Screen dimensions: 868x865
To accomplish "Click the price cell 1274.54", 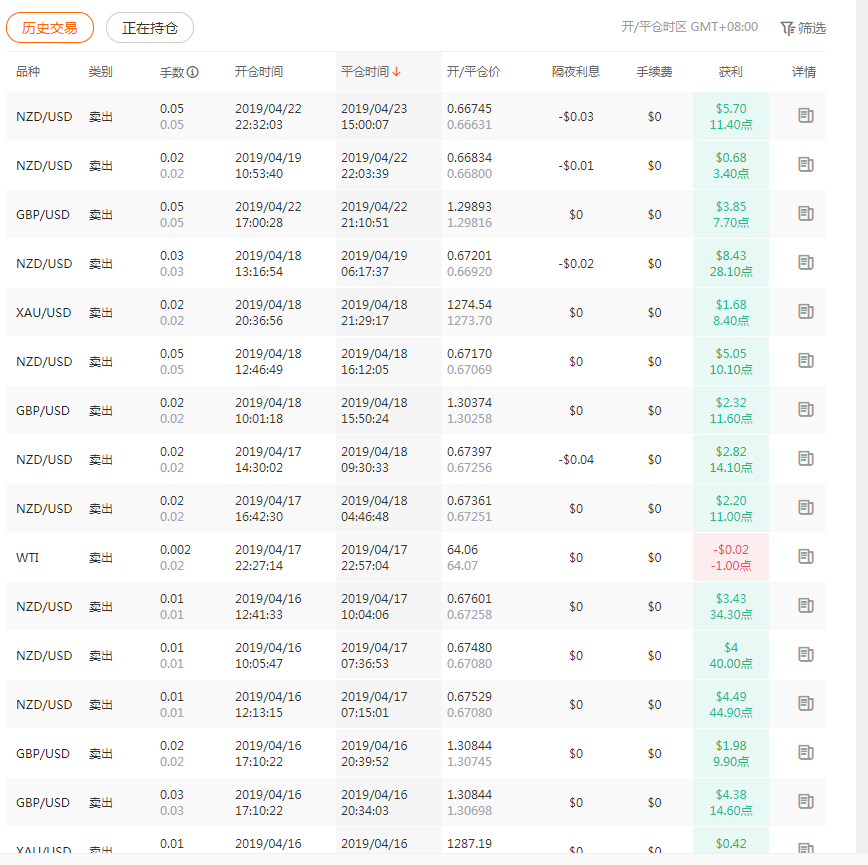I will pos(469,304).
